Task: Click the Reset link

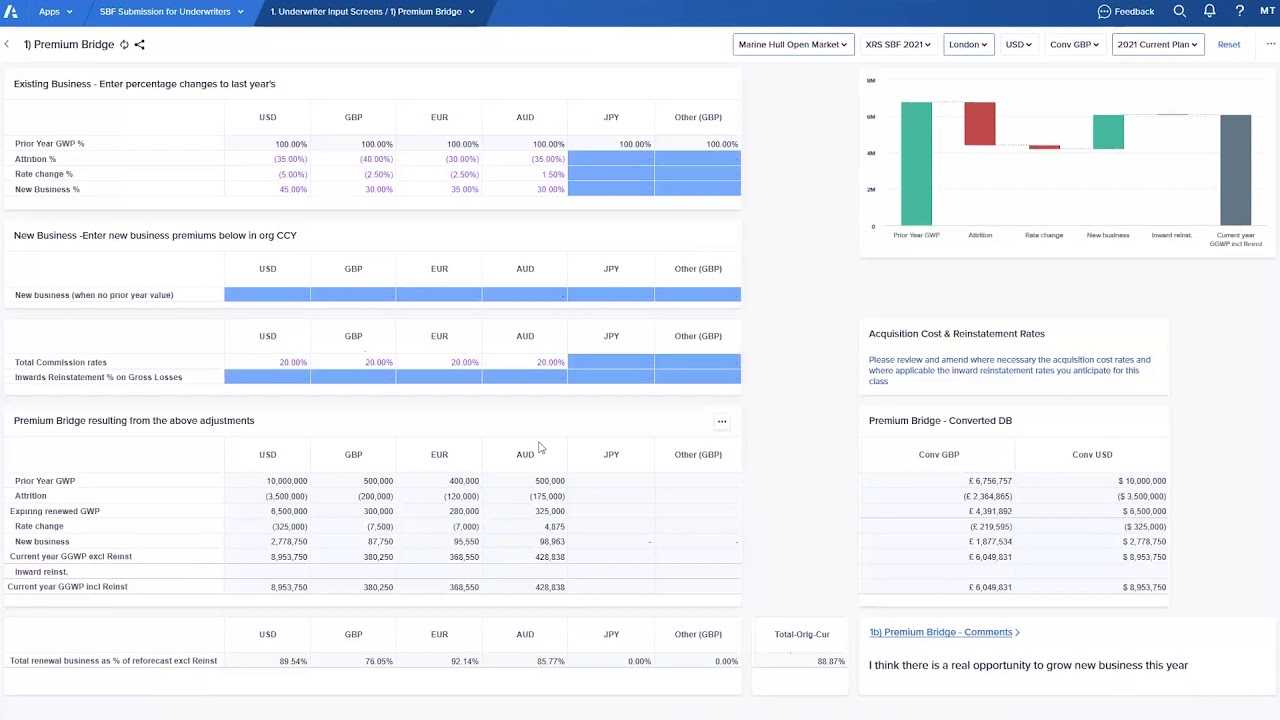Action: click(x=1229, y=44)
